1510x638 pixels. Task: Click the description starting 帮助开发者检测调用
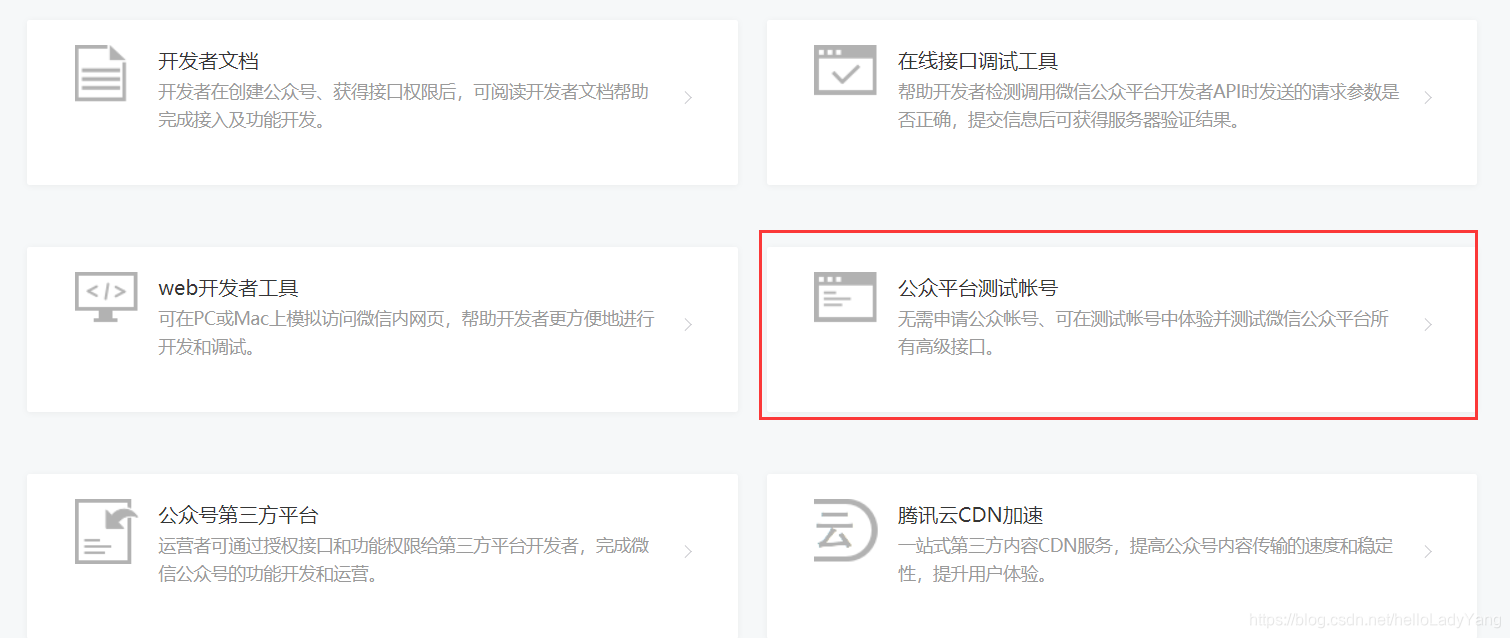point(1149,106)
